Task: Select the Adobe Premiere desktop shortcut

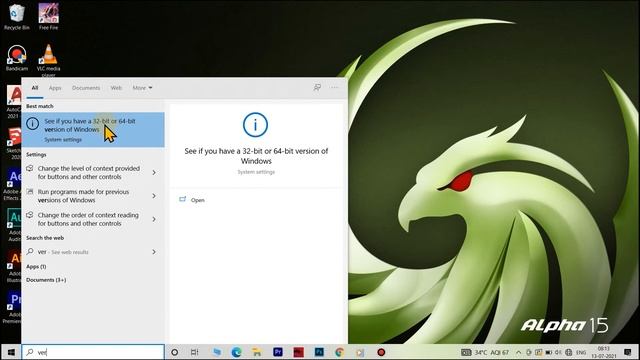Action: (12, 307)
